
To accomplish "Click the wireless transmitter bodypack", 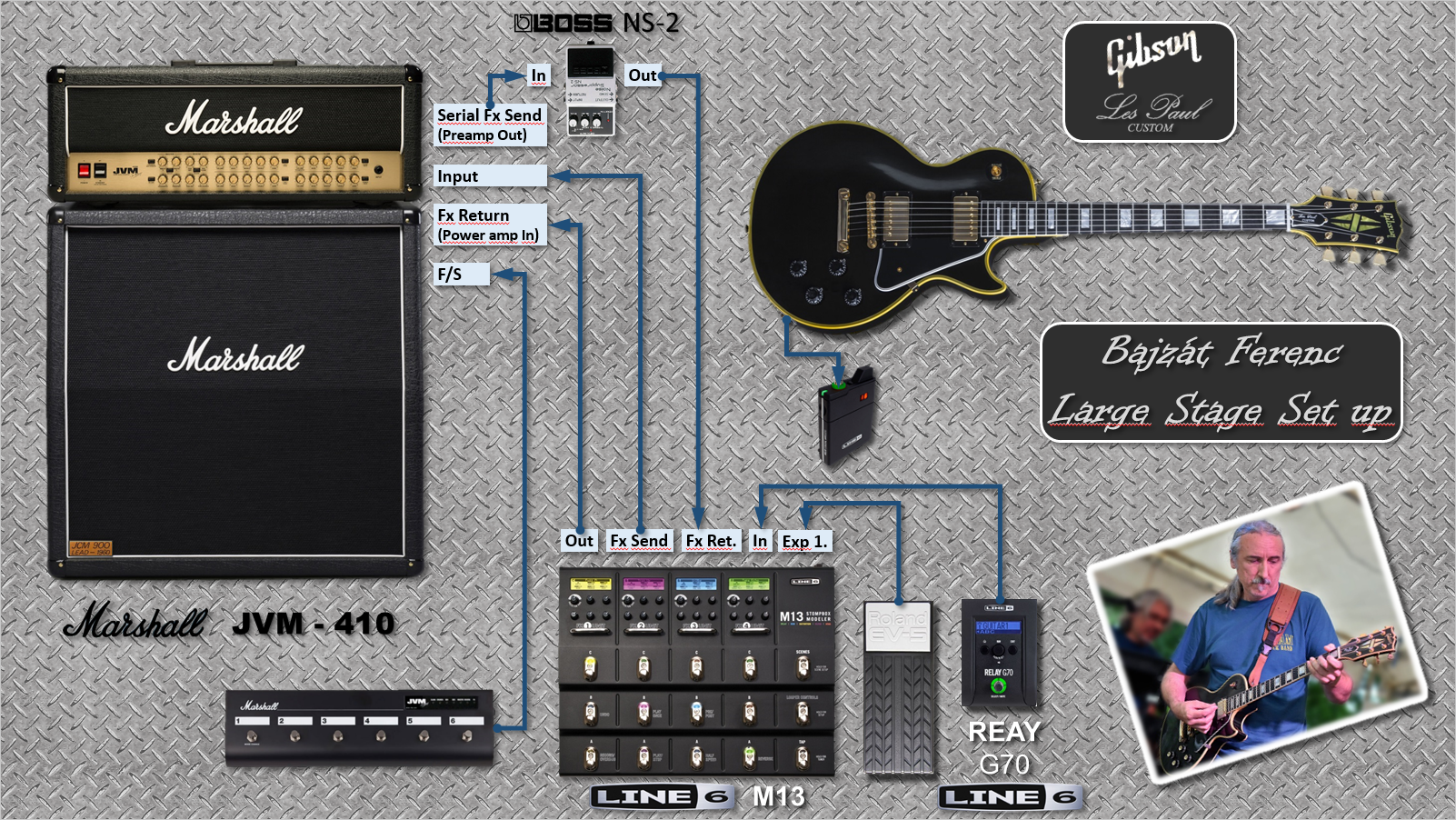I will [x=846, y=415].
